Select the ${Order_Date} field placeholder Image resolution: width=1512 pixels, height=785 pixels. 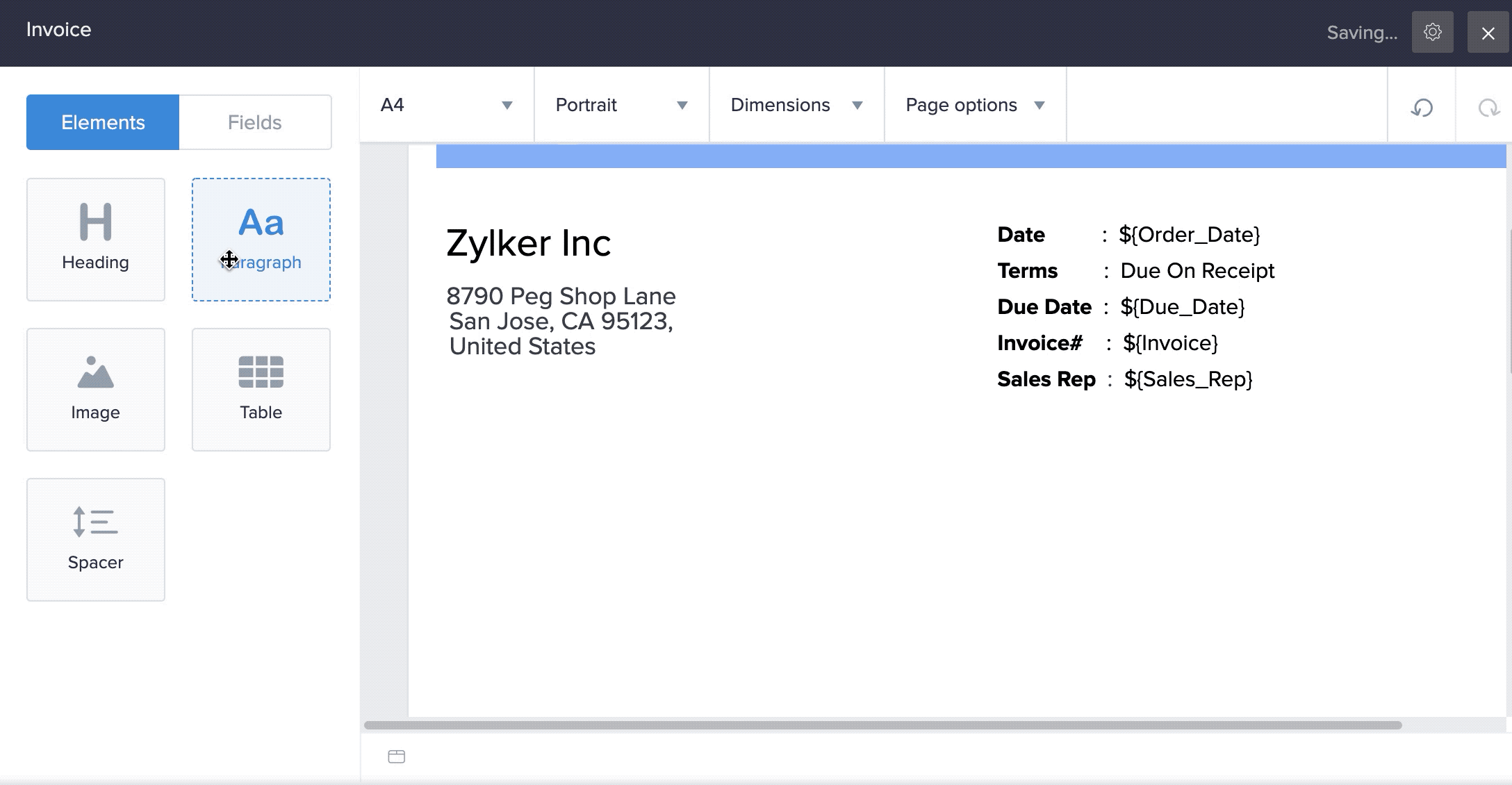pos(1189,235)
